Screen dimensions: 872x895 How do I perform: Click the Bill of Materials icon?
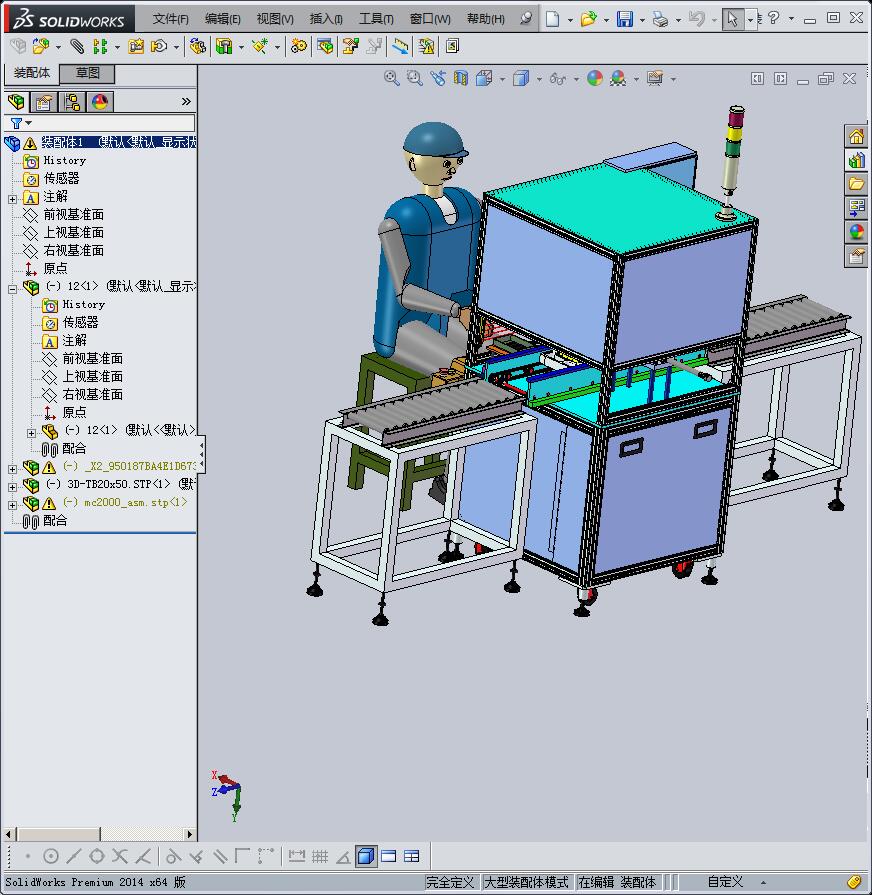(325, 46)
